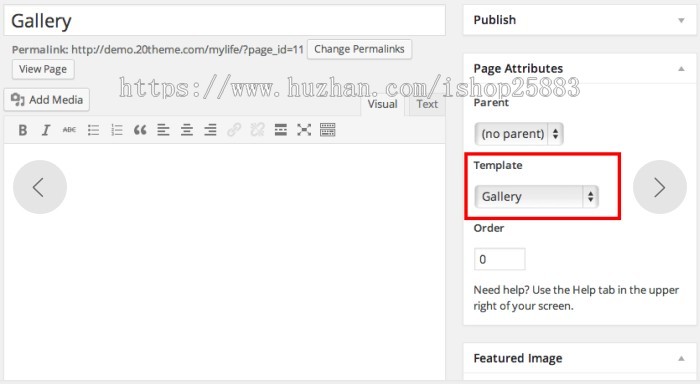Enter distraction-free fullscreen writing mode
The width and height of the screenshot is (700, 384).
(304, 130)
